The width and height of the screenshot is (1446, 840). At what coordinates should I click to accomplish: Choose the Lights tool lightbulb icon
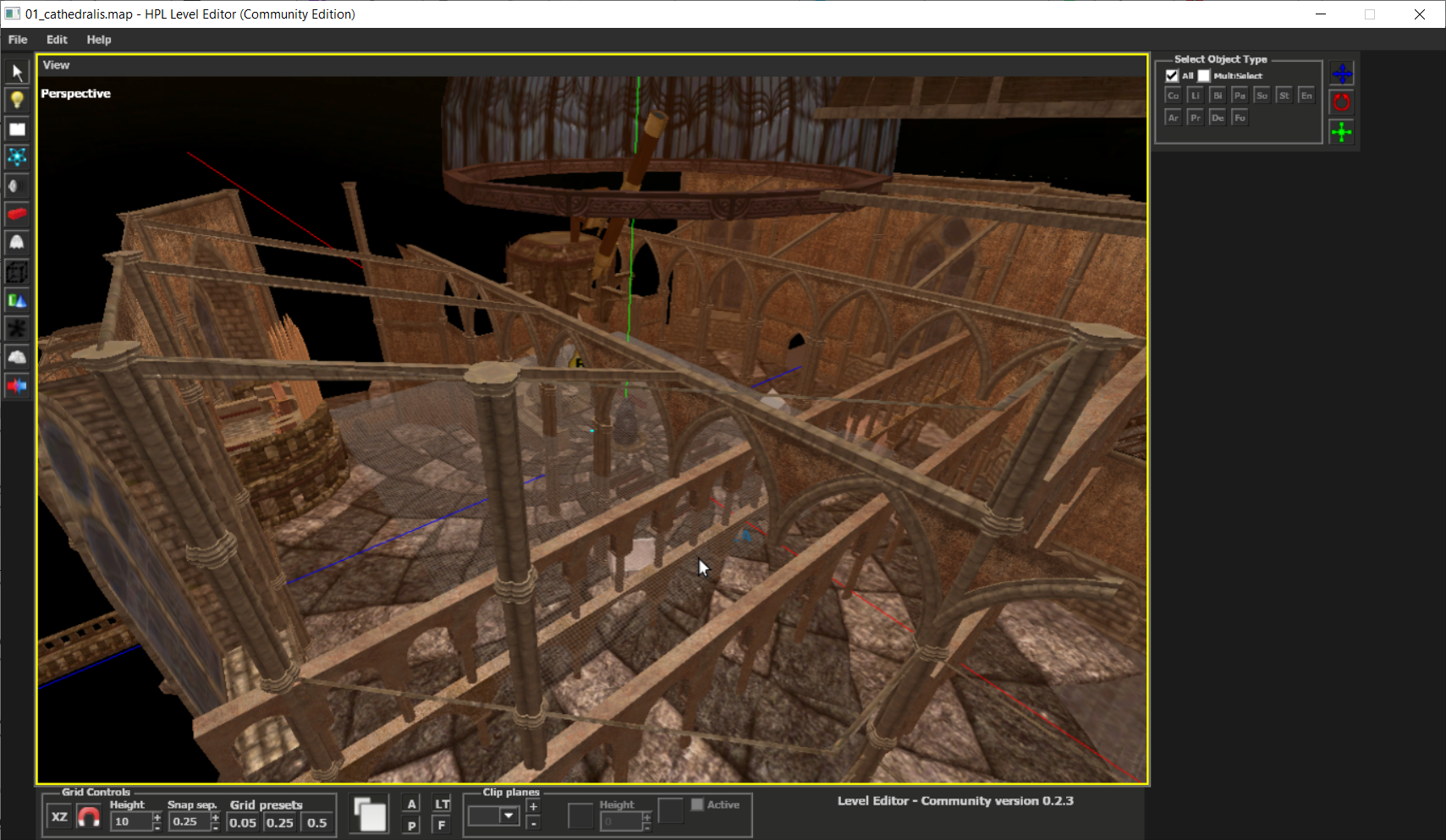(x=17, y=100)
